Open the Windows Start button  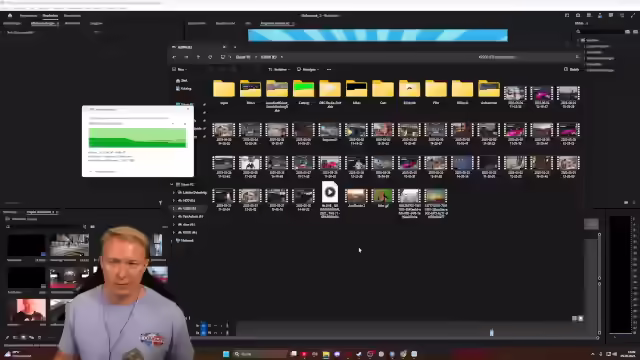coord(226,354)
